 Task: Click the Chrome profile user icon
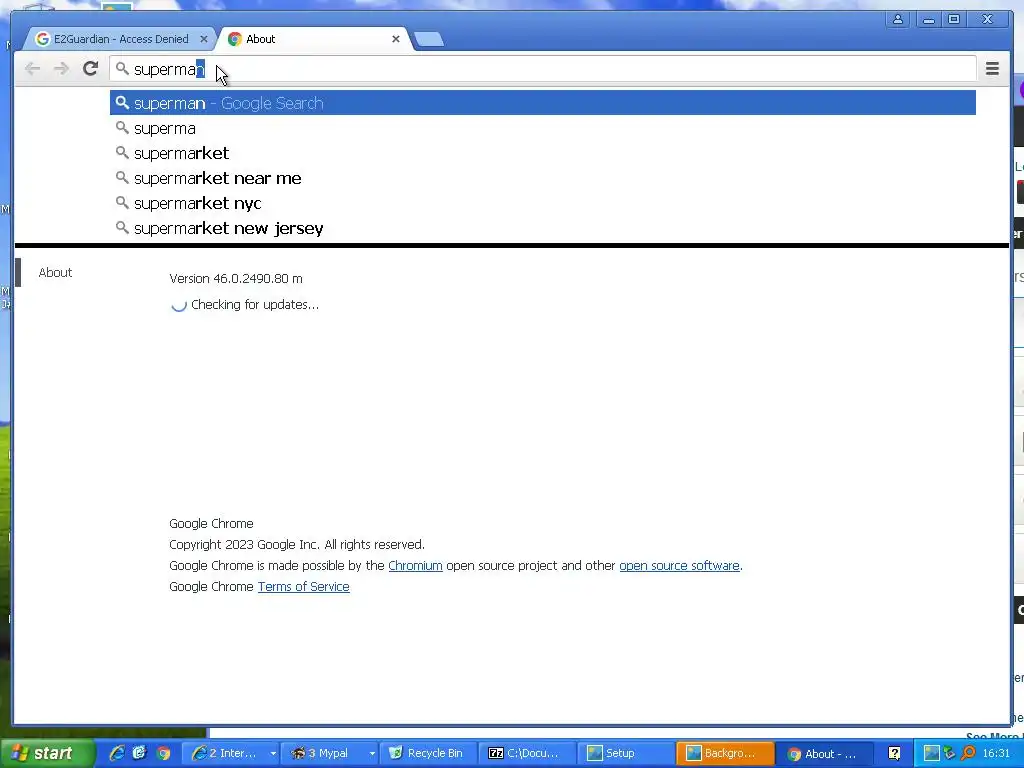click(x=898, y=20)
